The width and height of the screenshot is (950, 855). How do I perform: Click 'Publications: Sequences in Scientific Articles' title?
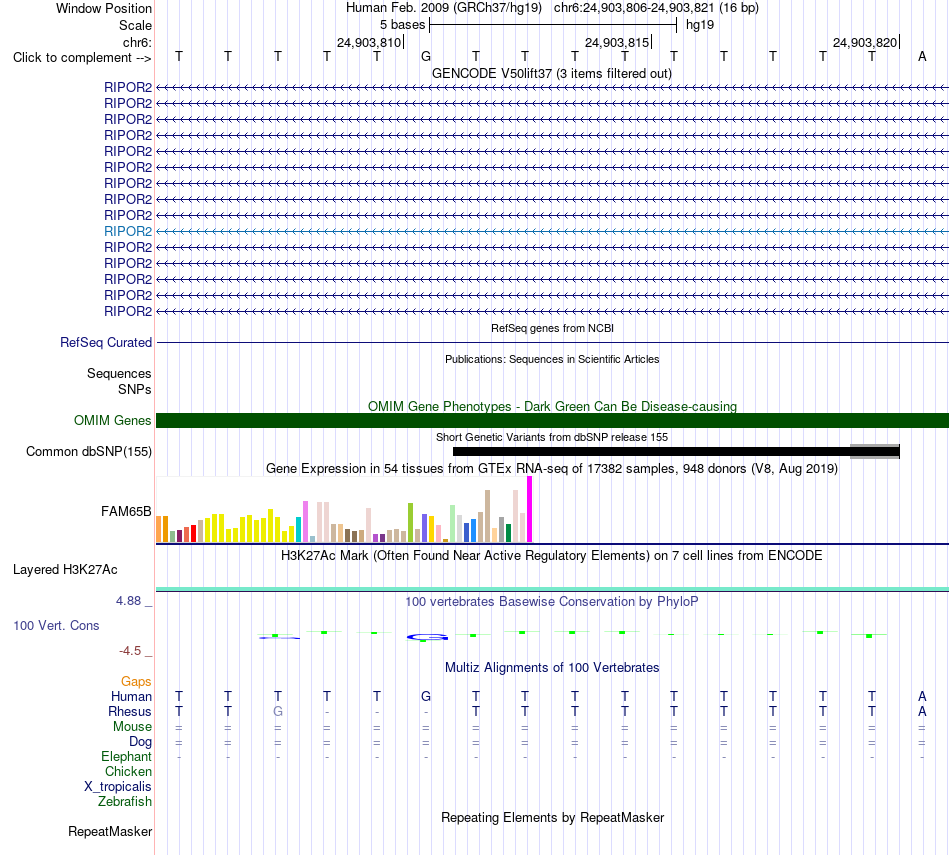552,359
